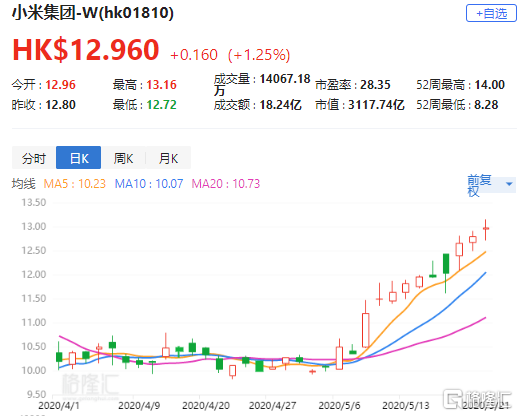The width and height of the screenshot is (518, 416).
Task: Select the 日K daily chart tab
Action: pyautogui.click(x=79, y=158)
